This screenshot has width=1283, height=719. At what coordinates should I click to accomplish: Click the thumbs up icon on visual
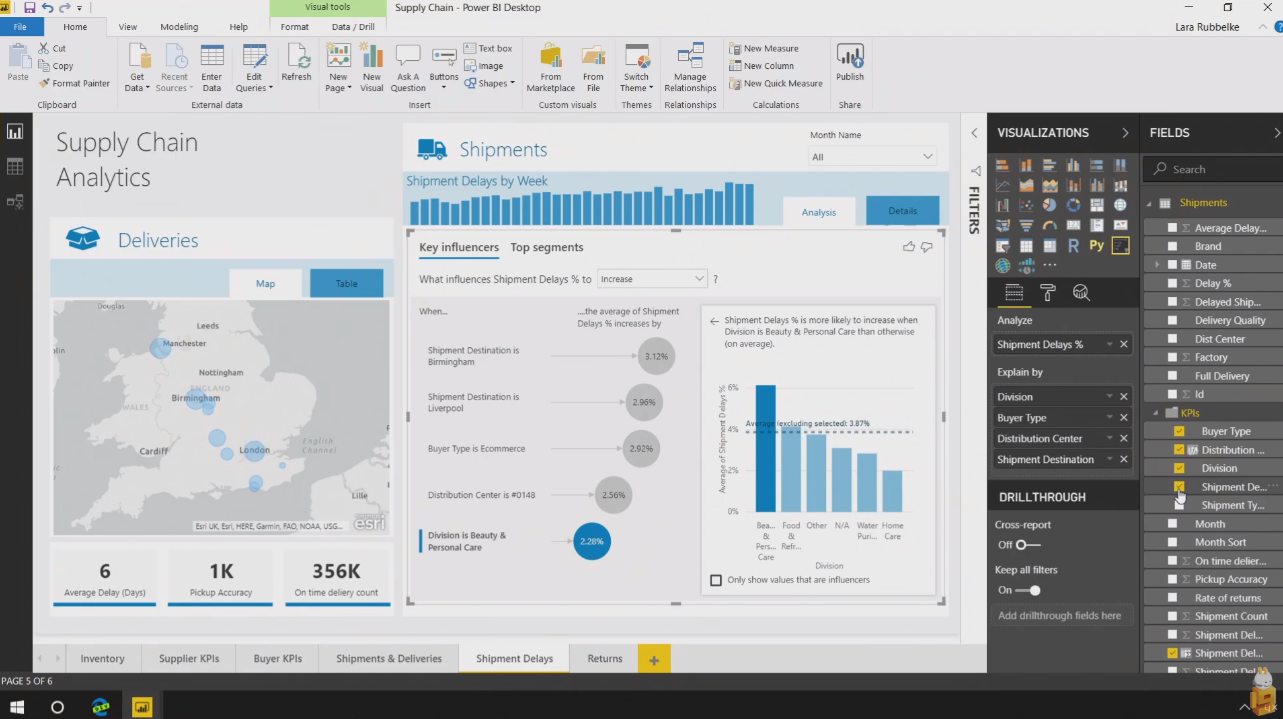(x=908, y=247)
